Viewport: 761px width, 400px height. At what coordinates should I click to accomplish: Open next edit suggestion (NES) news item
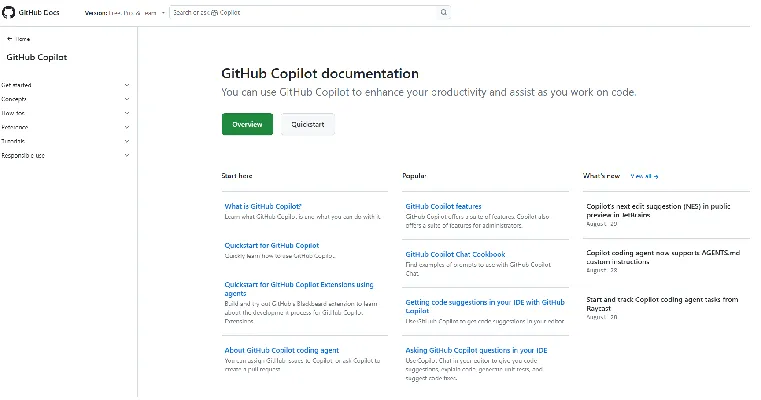click(x=658, y=210)
